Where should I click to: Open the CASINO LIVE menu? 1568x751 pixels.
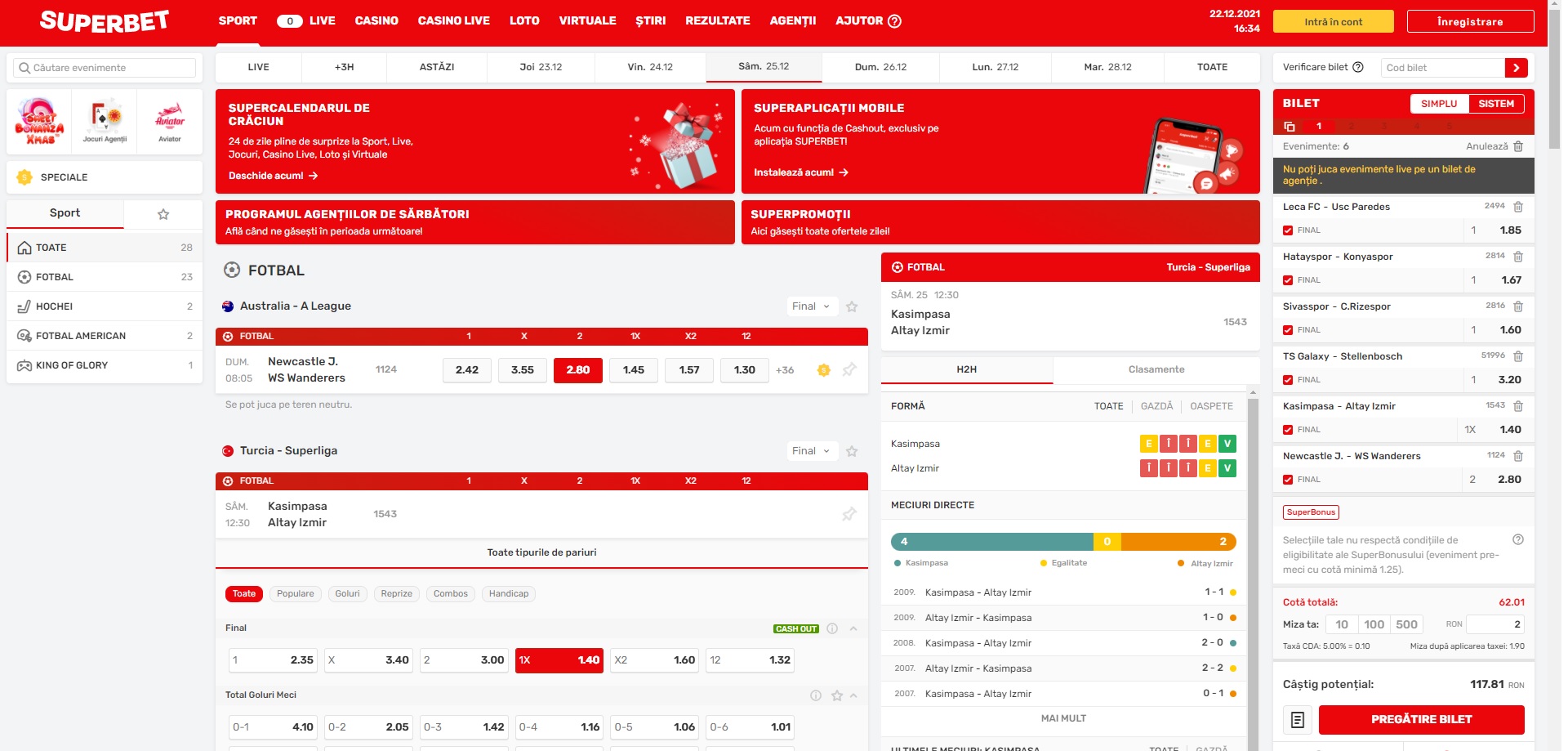pos(454,21)
